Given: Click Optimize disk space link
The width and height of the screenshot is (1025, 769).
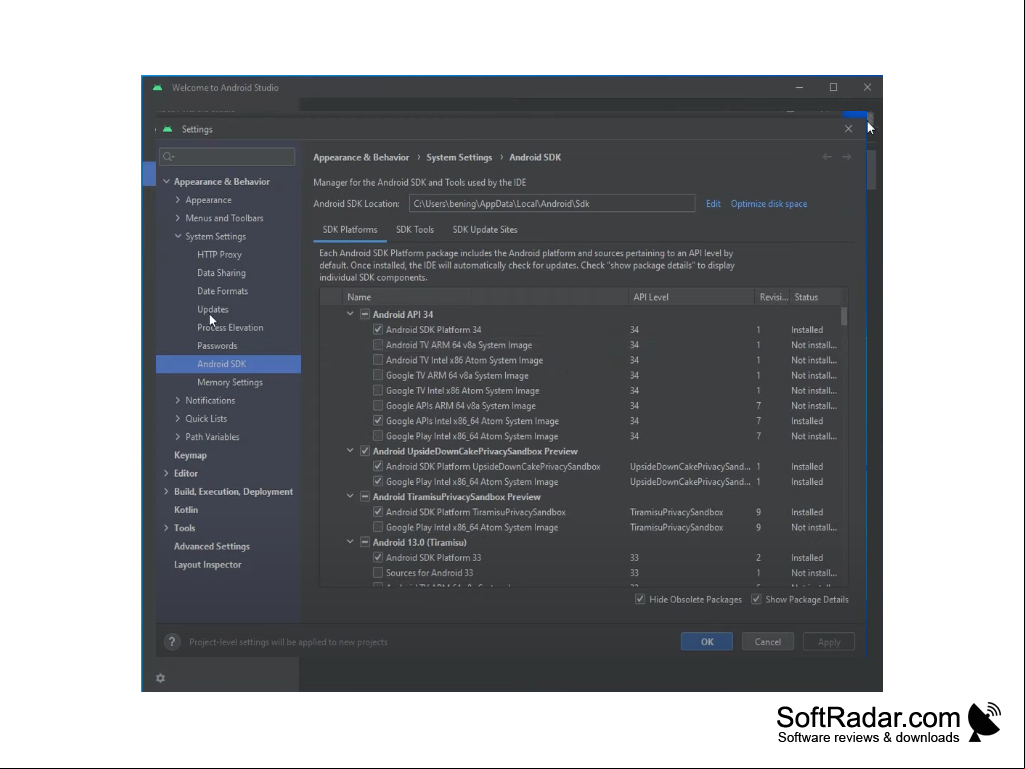Looking at the screenshot, I should click(x=769, y=203).
